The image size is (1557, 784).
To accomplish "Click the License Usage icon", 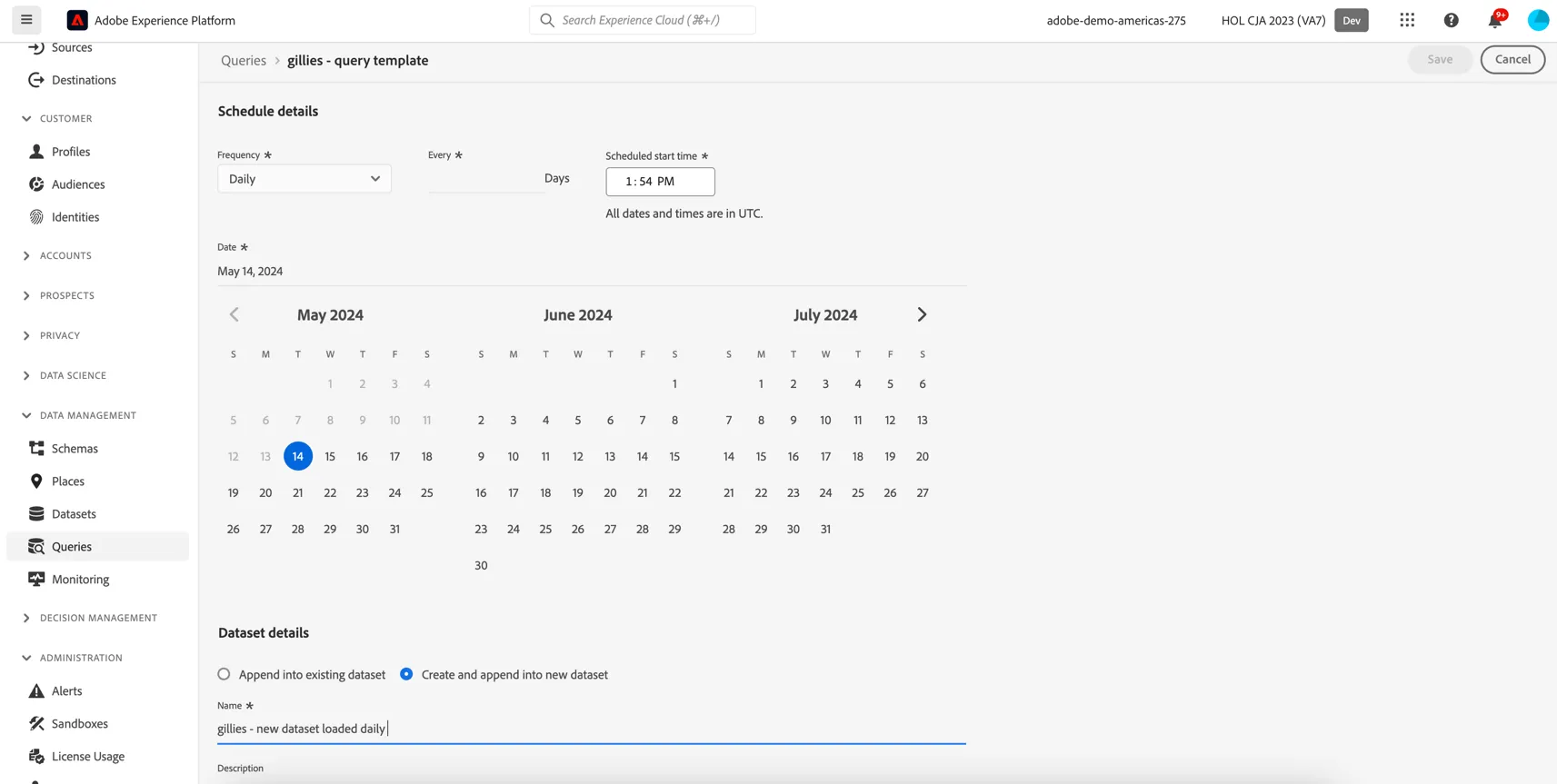I will (36, 757).
